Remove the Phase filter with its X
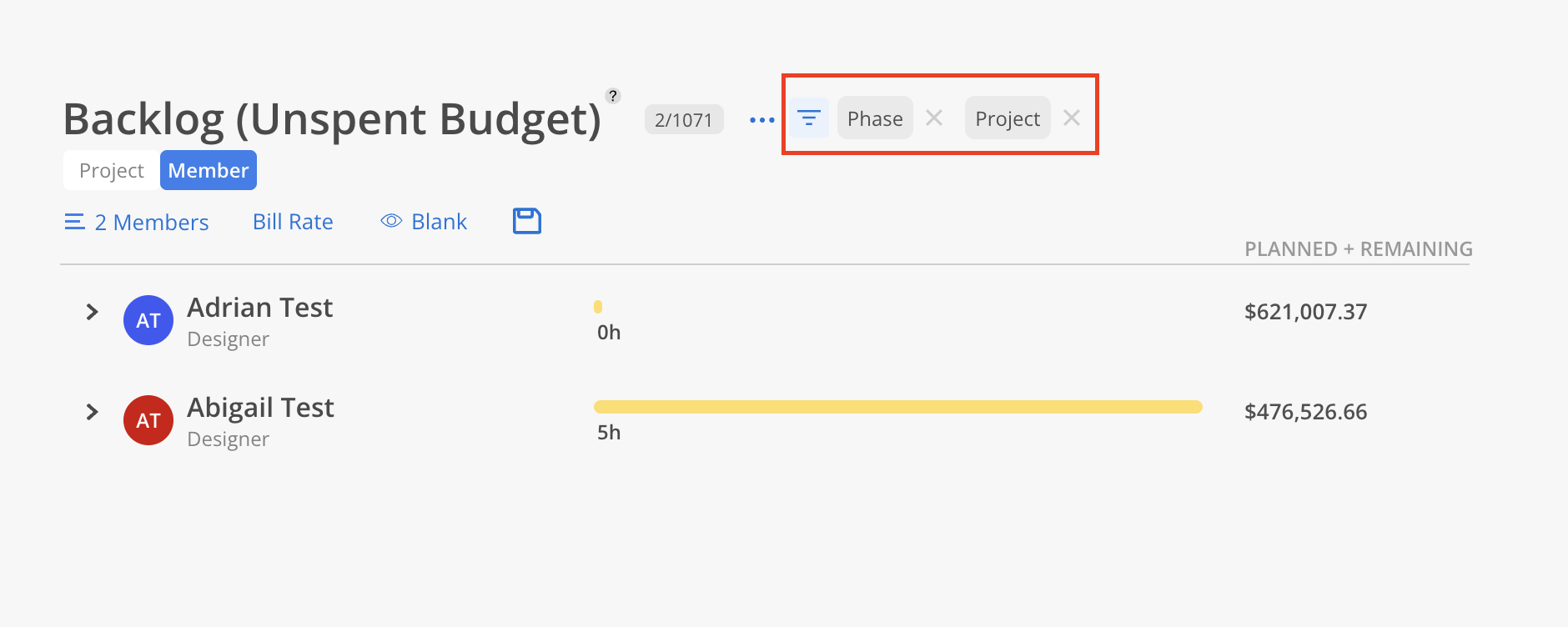 coord(934,118)
